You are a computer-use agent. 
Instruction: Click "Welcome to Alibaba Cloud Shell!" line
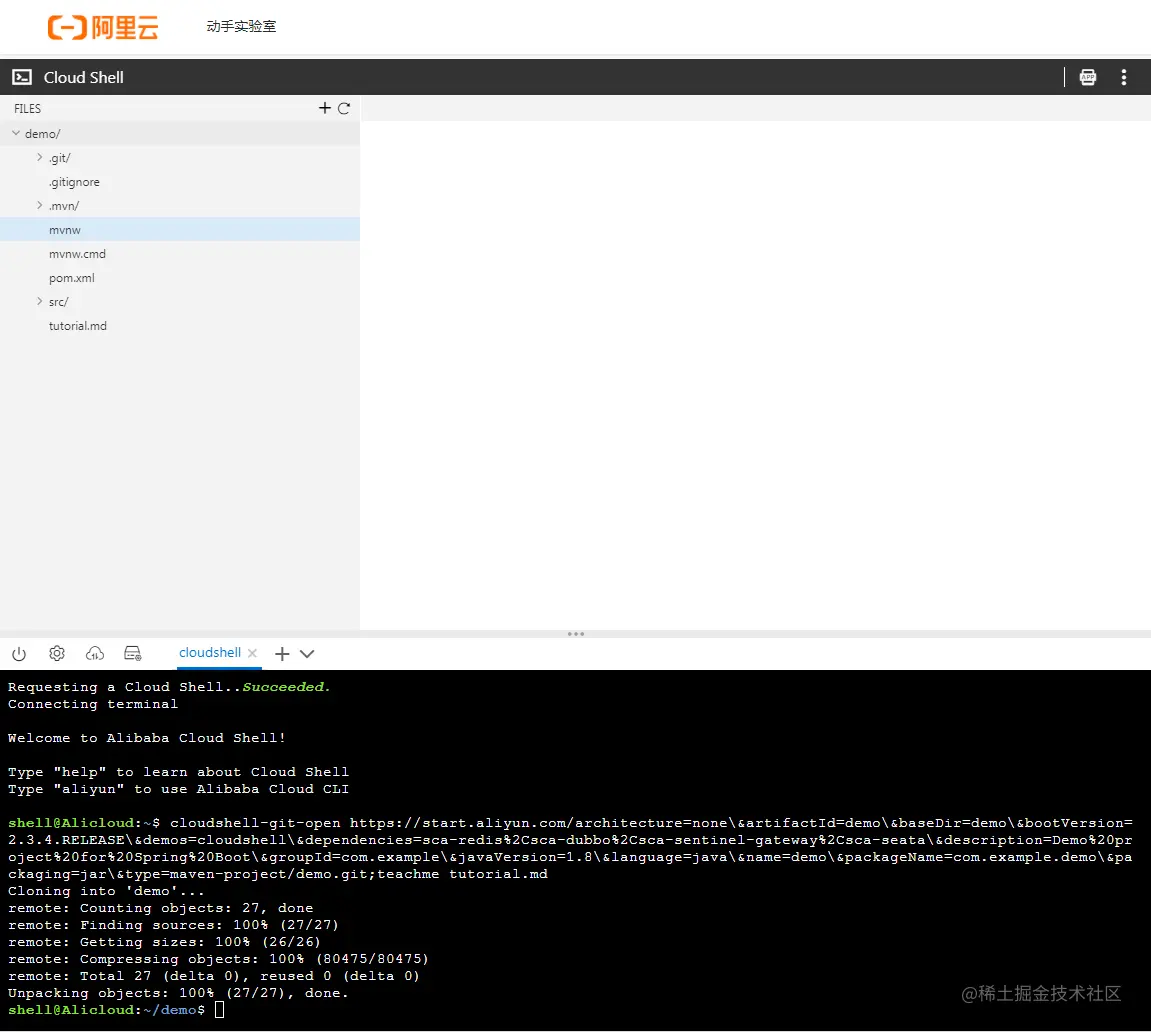pyautogui.click(x=147, y=738)
